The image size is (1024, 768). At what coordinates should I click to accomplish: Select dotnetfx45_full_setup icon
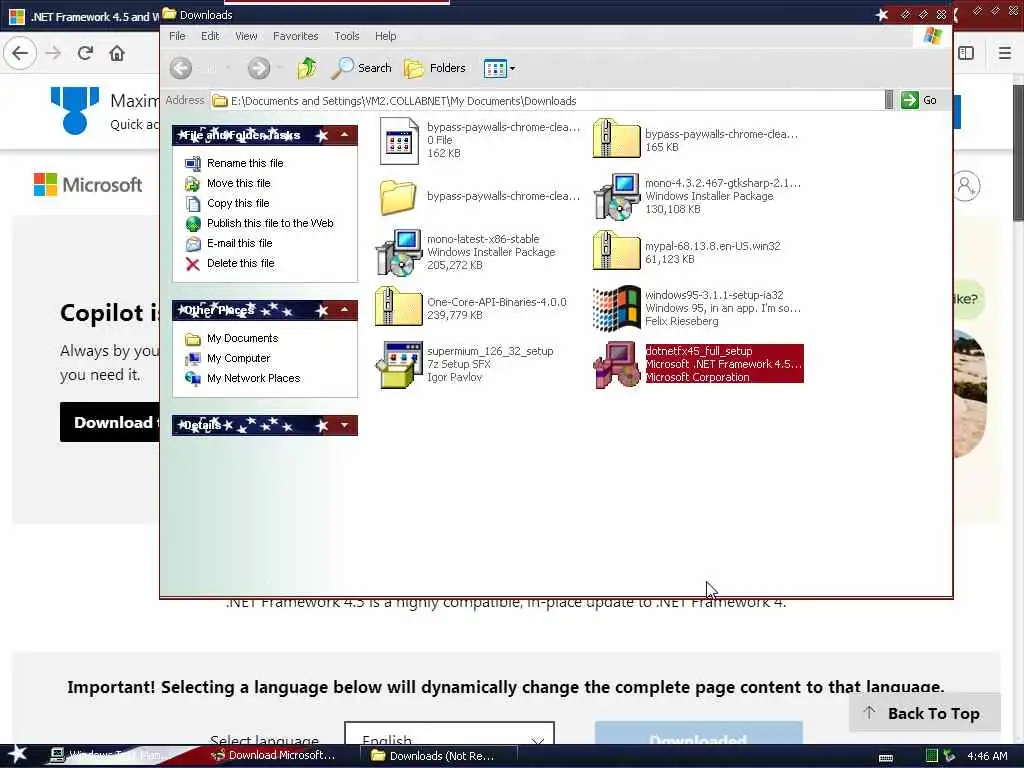pyautogui.click(x=616, y=364)
